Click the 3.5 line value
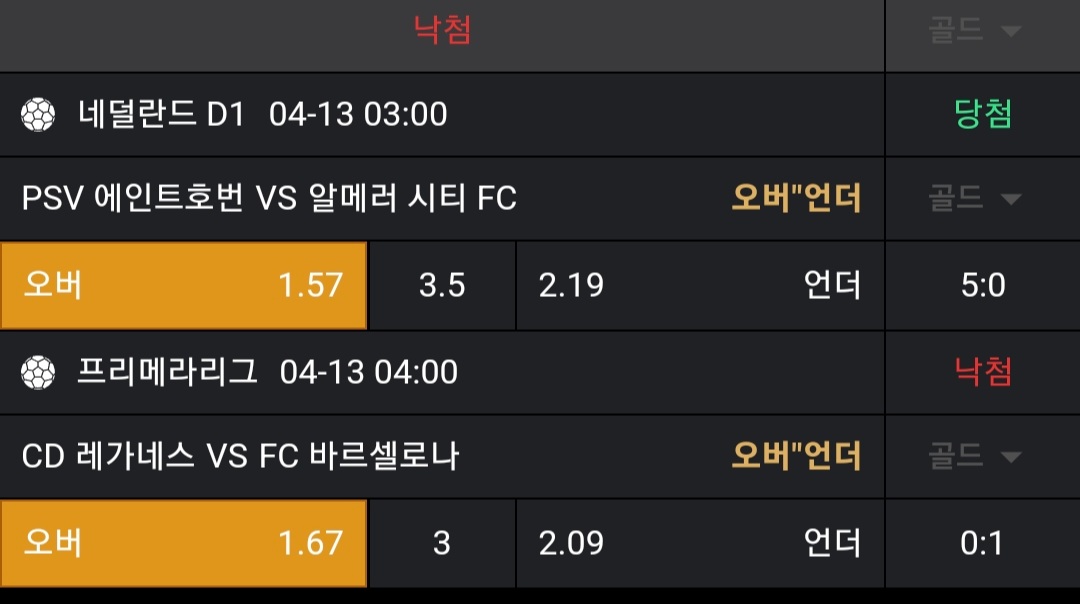Image resolution: width=1080 pixels, height=604 pixels. coord(442,286)
